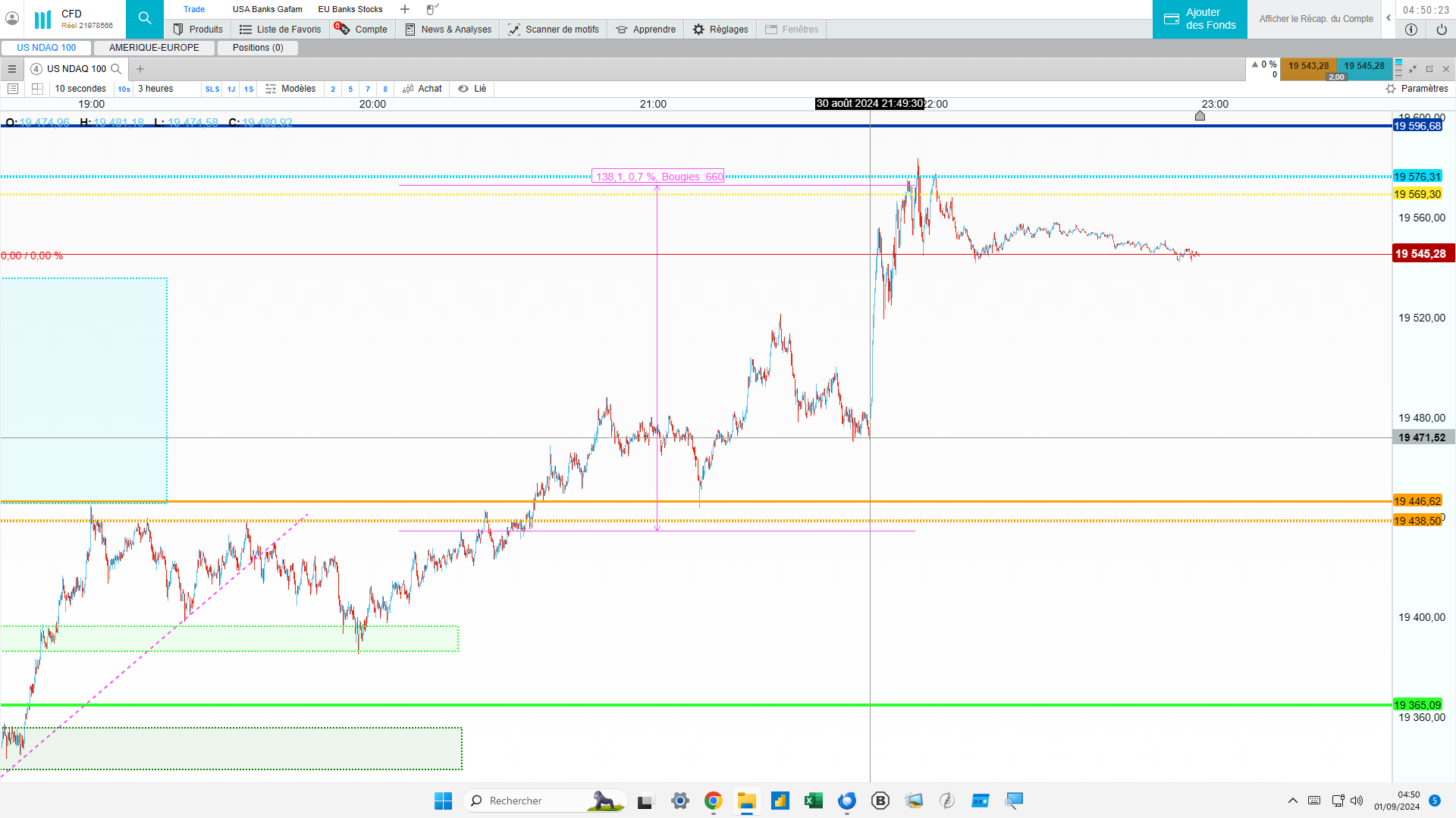
Task: Select the 19 365,09 green price label
Action: (x=1417, y=705)
